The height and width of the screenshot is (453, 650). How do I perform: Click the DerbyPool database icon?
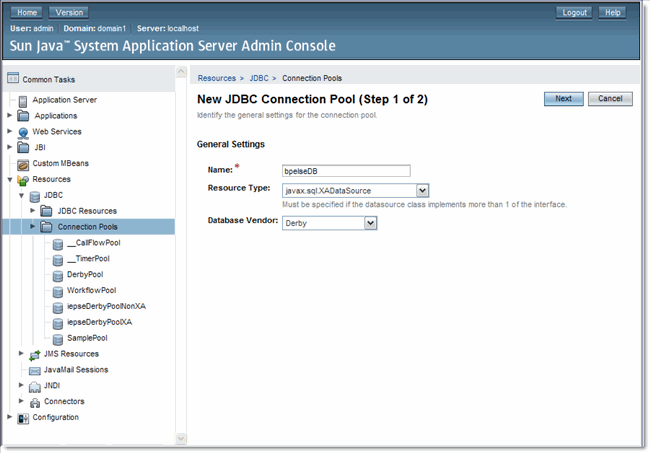[x=58, y=276]
